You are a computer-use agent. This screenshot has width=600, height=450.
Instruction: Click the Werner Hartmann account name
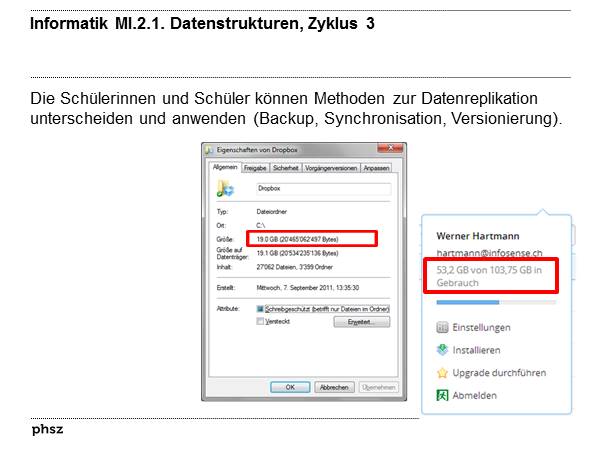478,236
